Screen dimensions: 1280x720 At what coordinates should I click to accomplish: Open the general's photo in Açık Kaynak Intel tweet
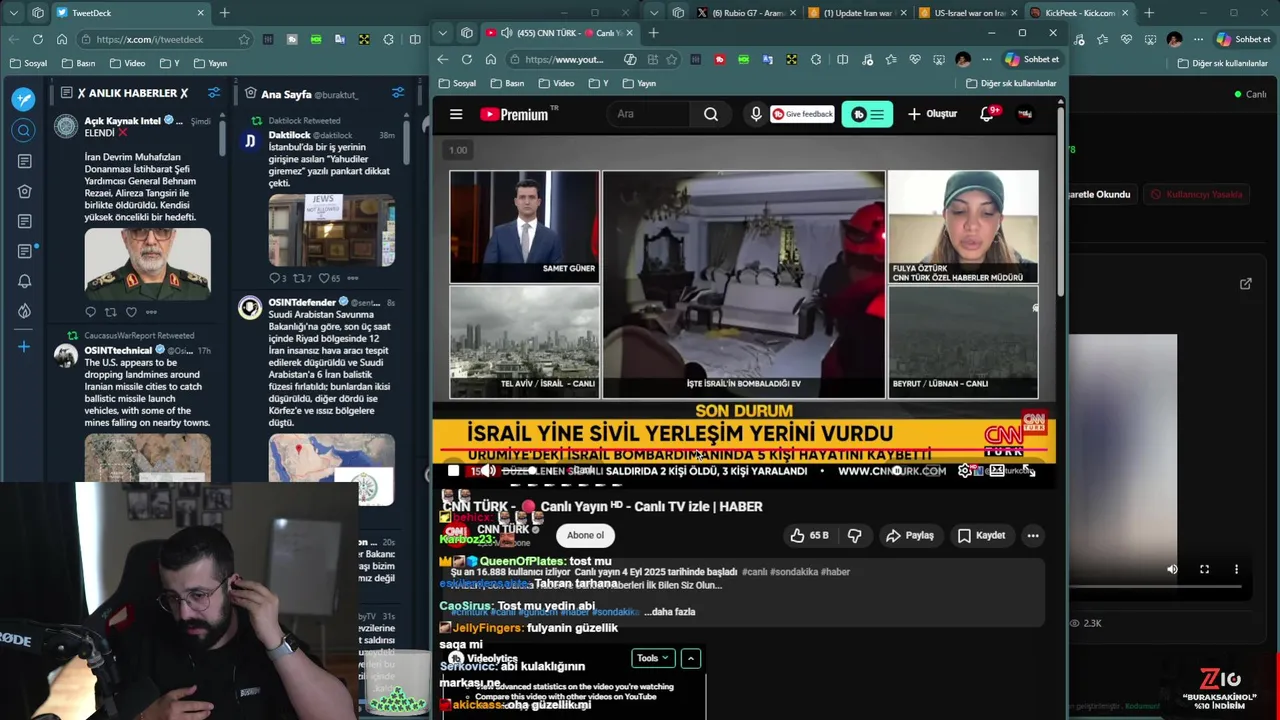click(148, 264)
